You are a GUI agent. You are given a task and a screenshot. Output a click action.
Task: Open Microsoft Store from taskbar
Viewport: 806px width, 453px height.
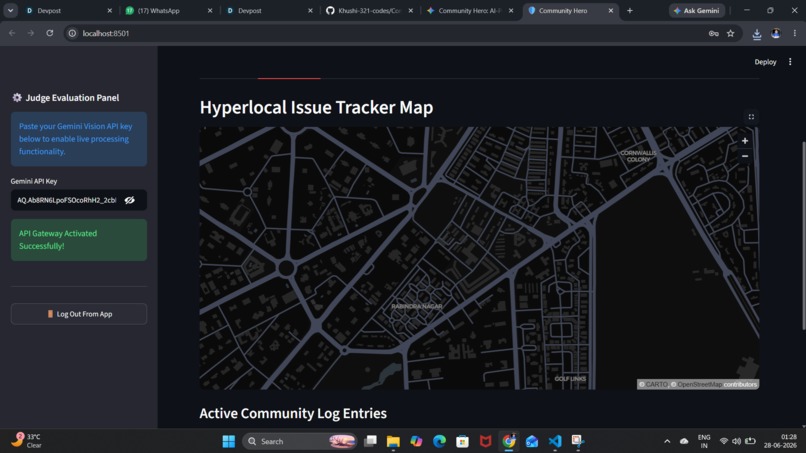(x=463, y=441)
